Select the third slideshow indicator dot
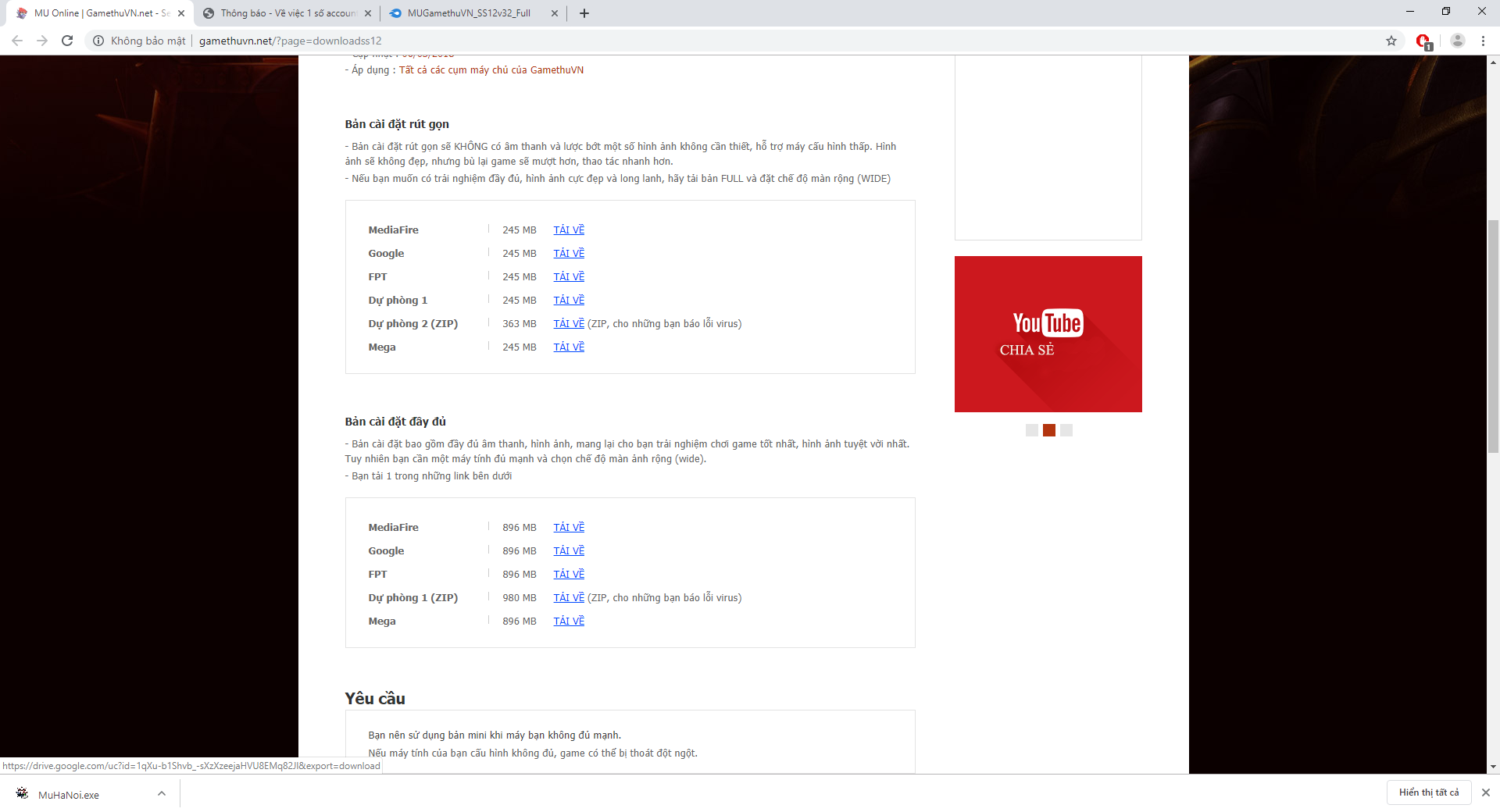This screenshot has width=1500, height=812. point(1066,430)
